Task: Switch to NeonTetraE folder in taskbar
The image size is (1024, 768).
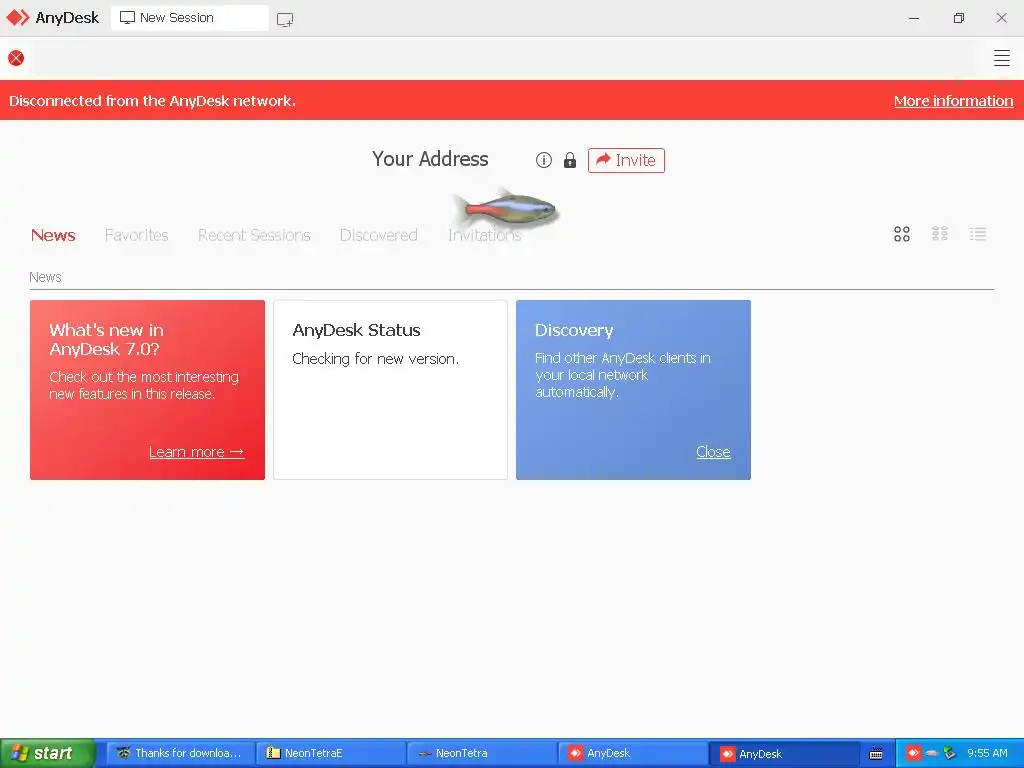Action: point(330,753)
